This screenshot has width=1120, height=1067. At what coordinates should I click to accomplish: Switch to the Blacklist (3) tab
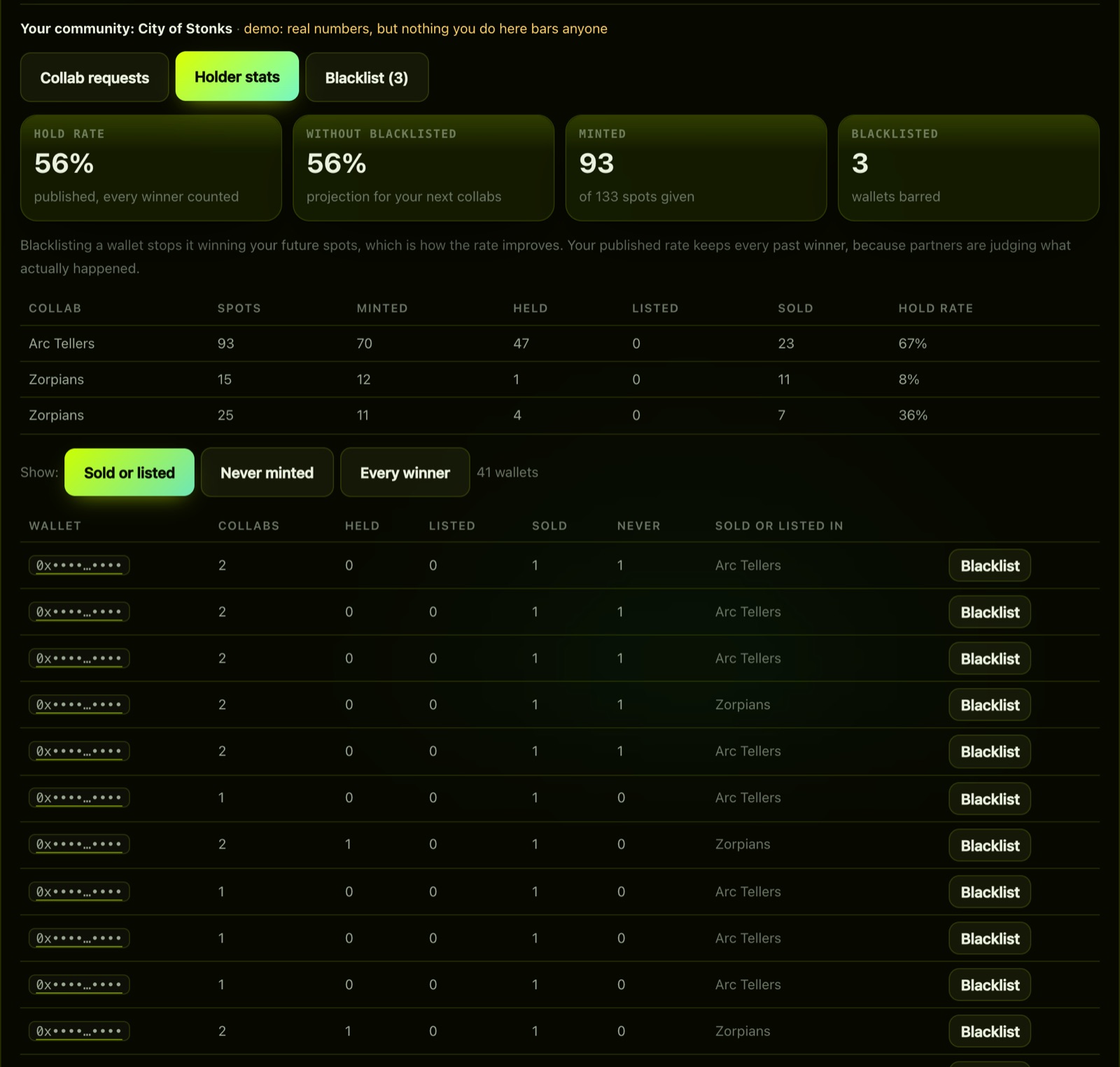(367, 78)
